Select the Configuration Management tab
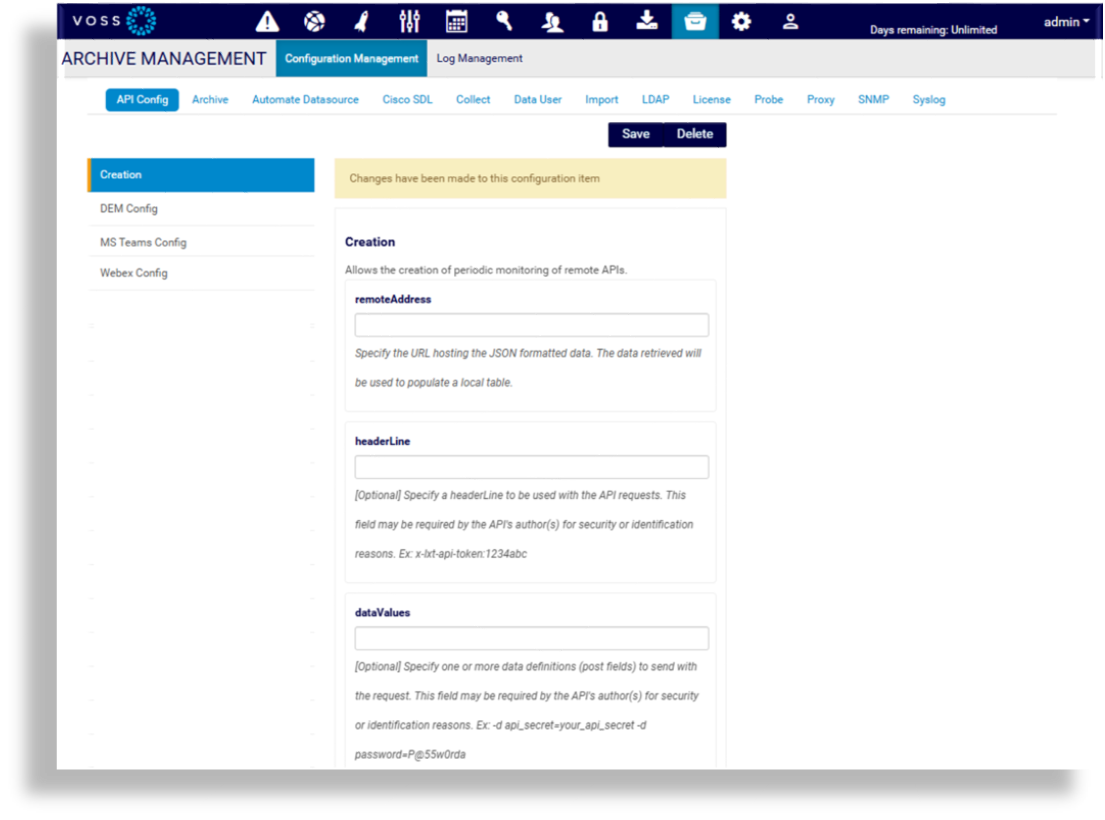This screenshot has width=1105, height=820. (350, 58)
